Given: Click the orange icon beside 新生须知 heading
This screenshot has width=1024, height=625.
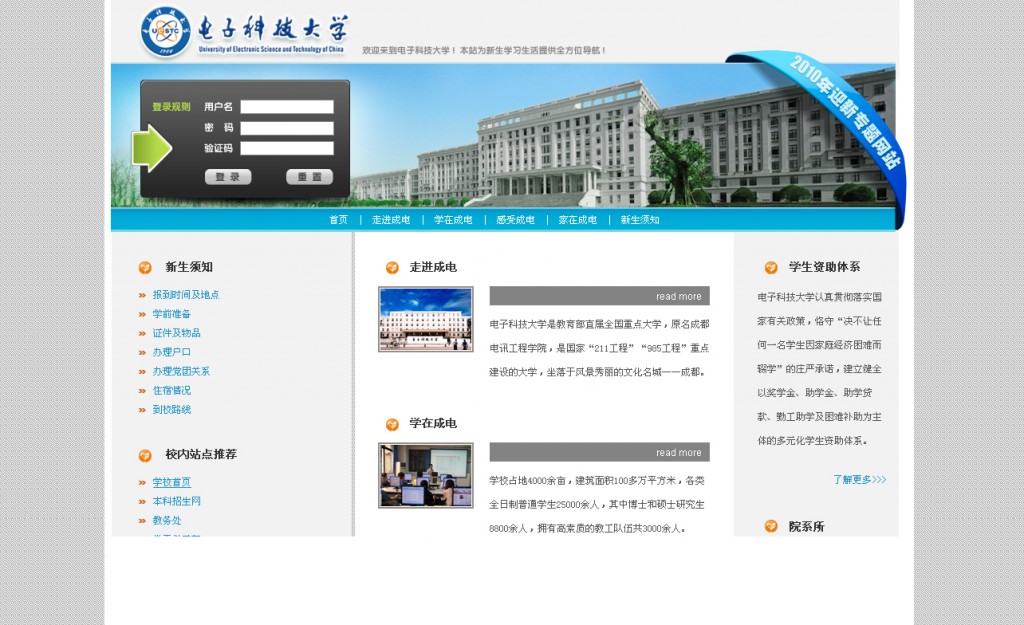Looking at the screenshot, I should tap(145, 267).
